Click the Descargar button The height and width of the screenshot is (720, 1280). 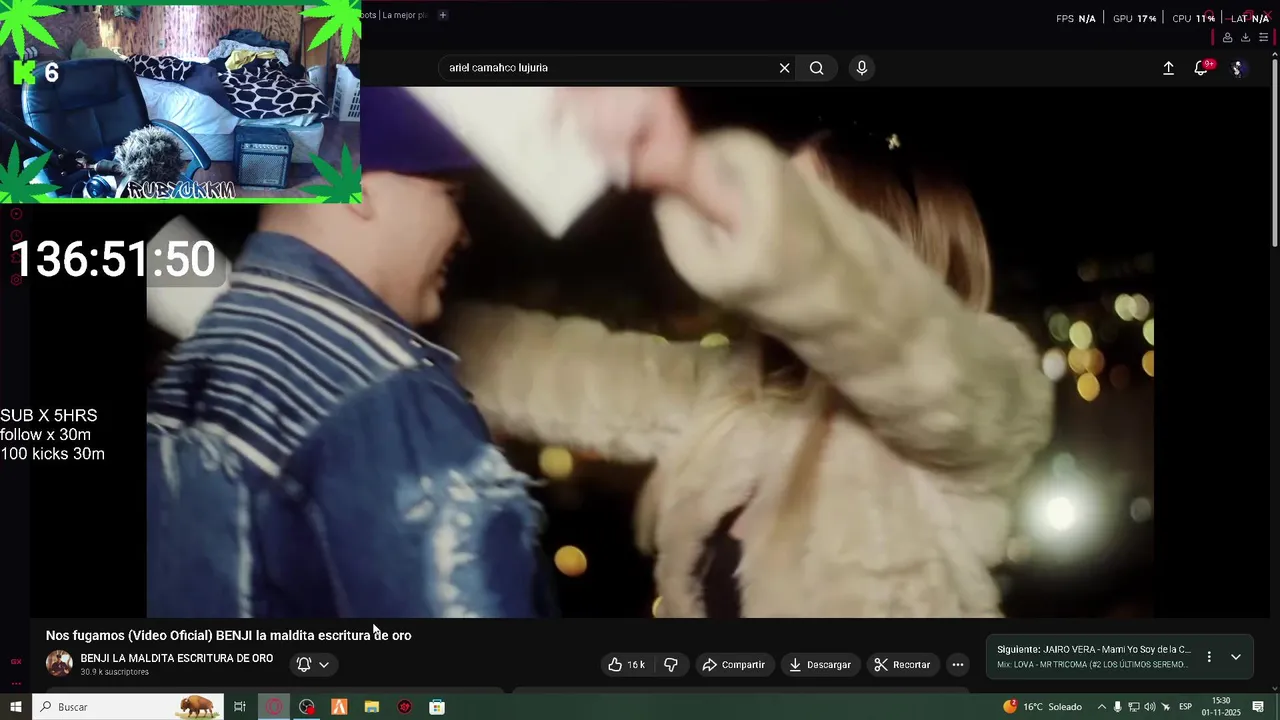pyautogui.click(x=820, y=665)
